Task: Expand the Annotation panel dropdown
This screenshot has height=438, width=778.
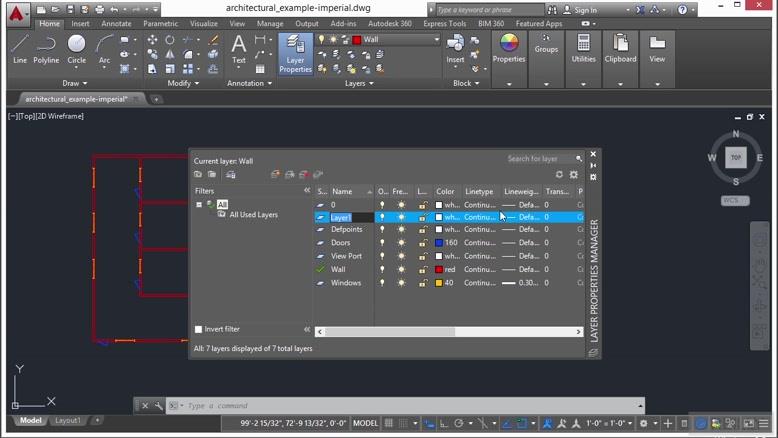Action: point(250,83)
